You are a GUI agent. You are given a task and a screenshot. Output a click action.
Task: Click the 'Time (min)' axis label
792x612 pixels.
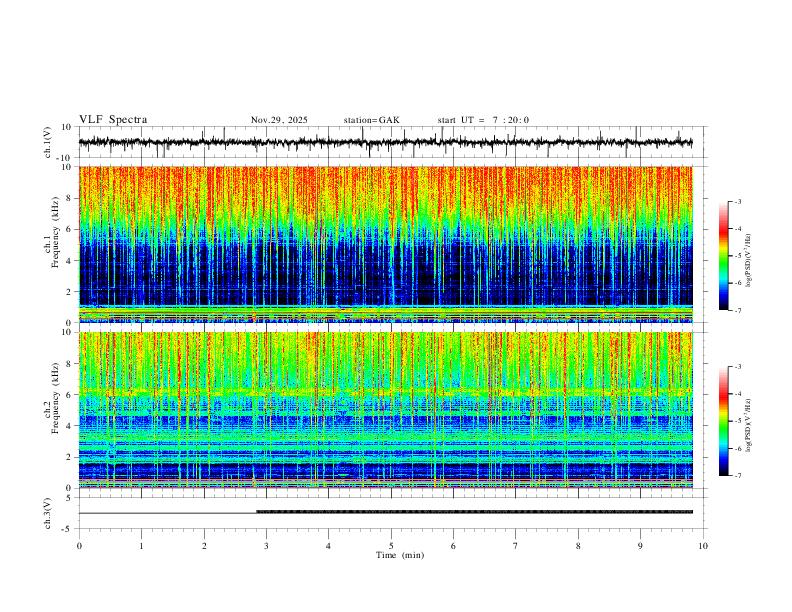400,555
